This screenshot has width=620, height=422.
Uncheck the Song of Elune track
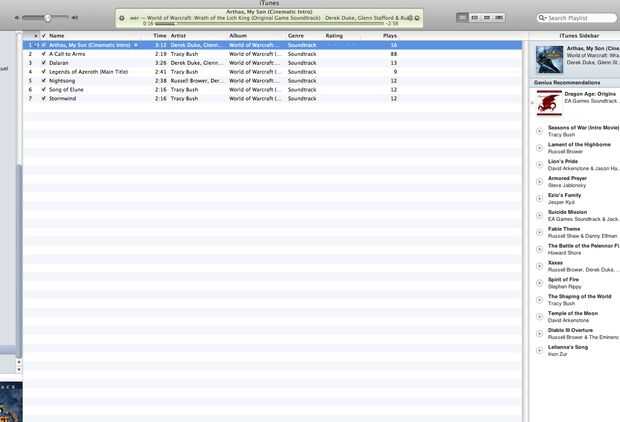[43, 89]
